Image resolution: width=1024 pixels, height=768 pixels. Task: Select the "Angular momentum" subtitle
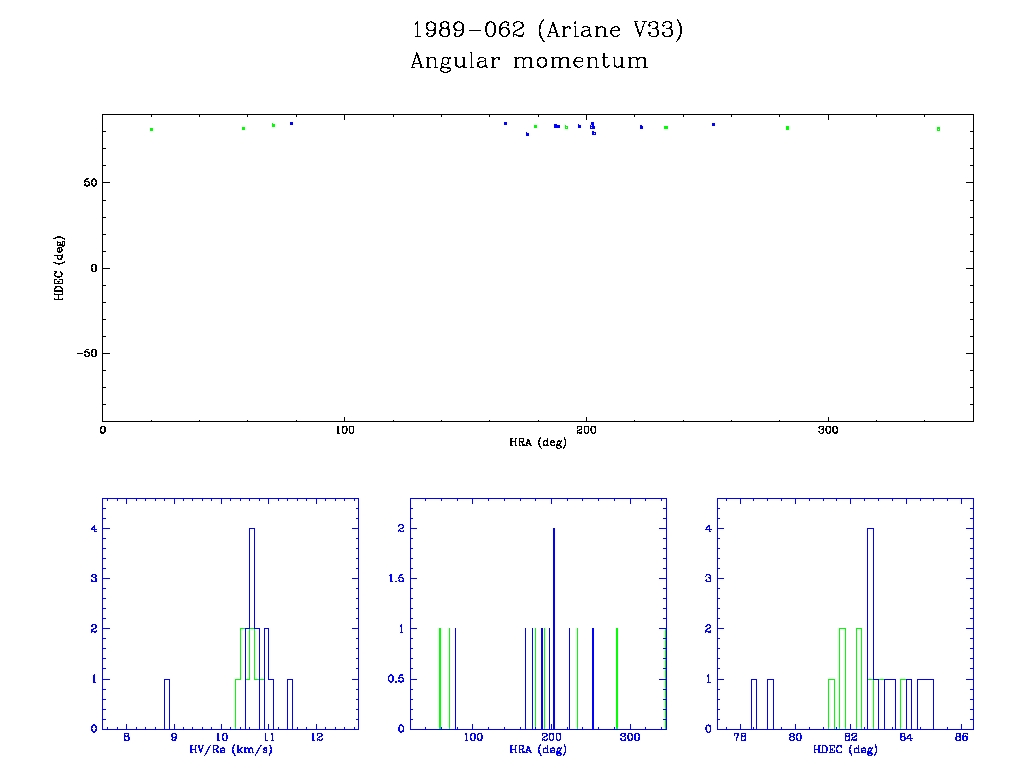point(529,61)
